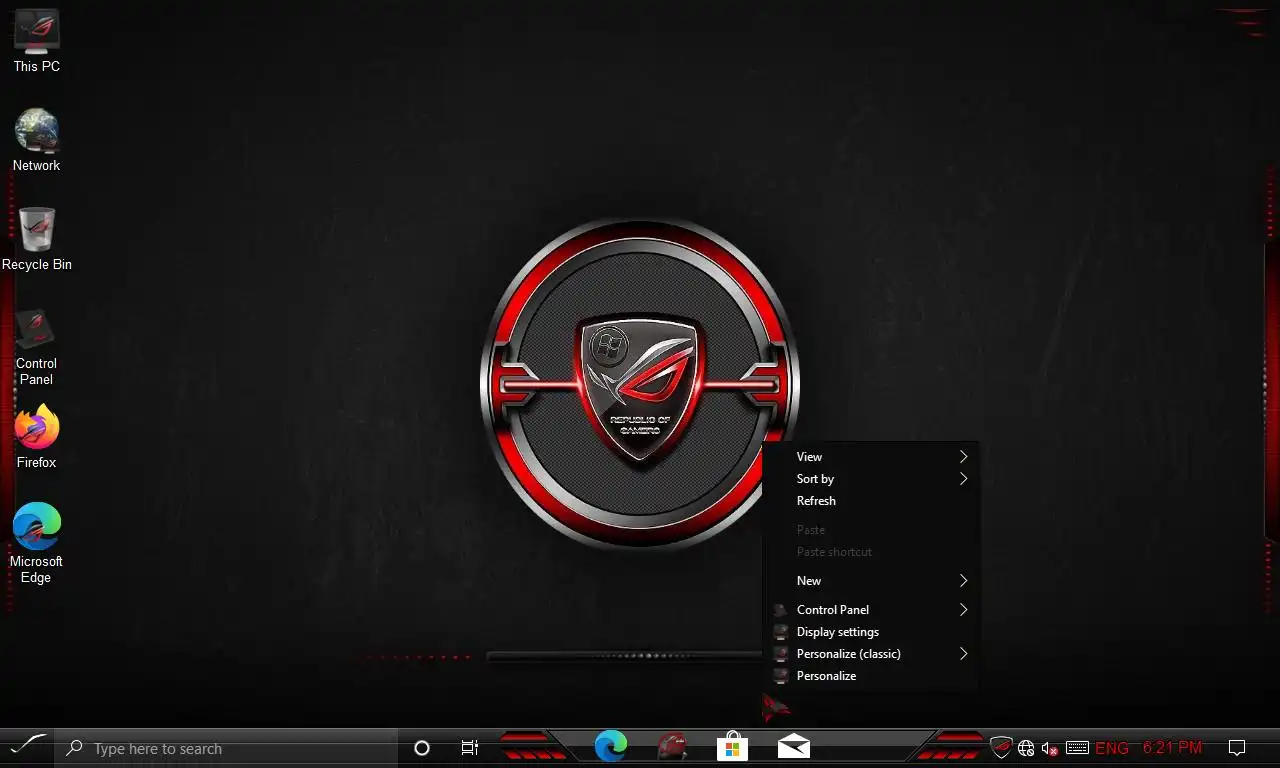Select View in the context menu
The height and width of the screenshot is (768, 1280).
pos(870,457)
